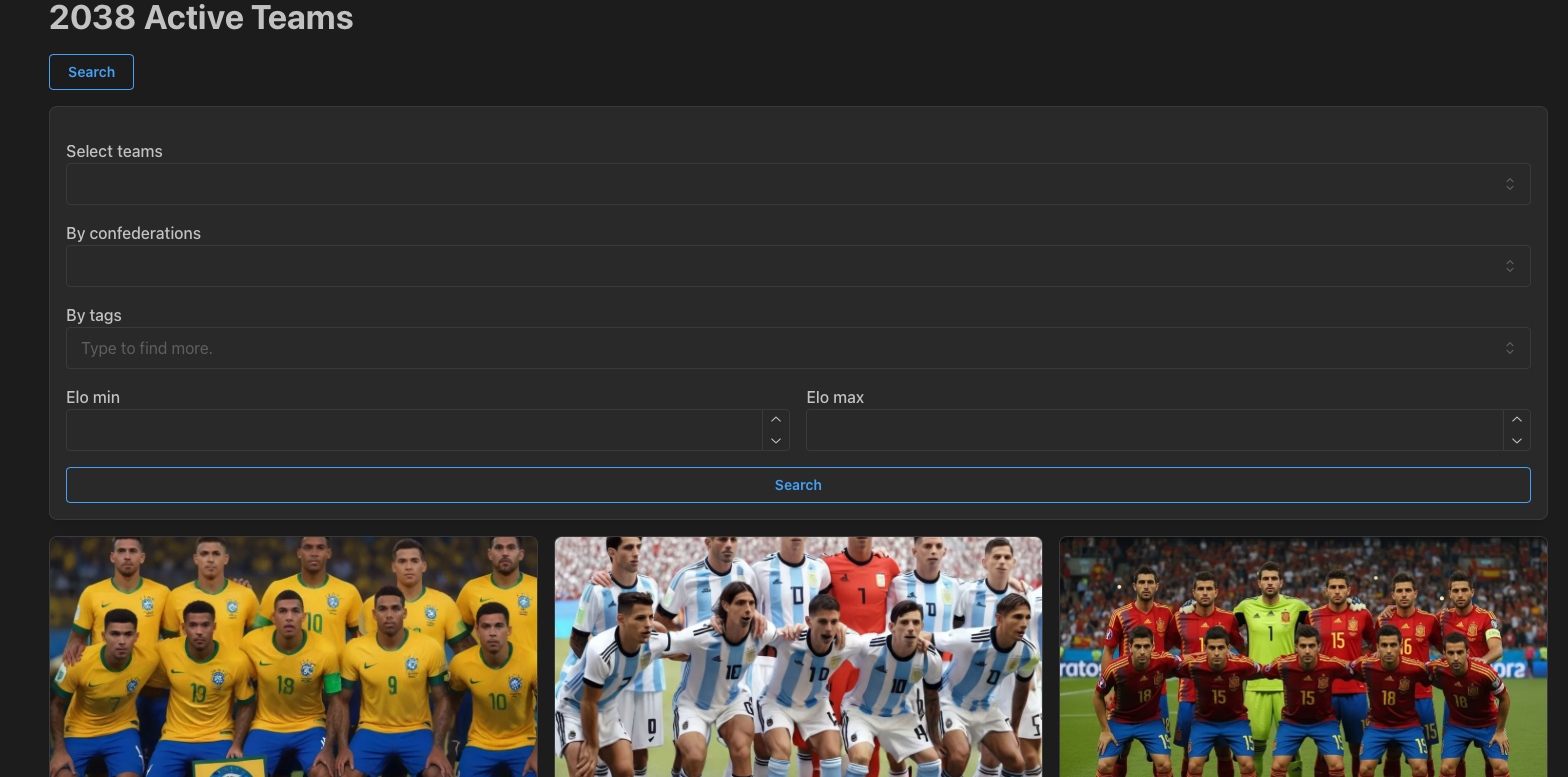The image size is (1568, 777).
Task: Decrease Elo max with the down arrow
Action: (x=1517, y=441)
